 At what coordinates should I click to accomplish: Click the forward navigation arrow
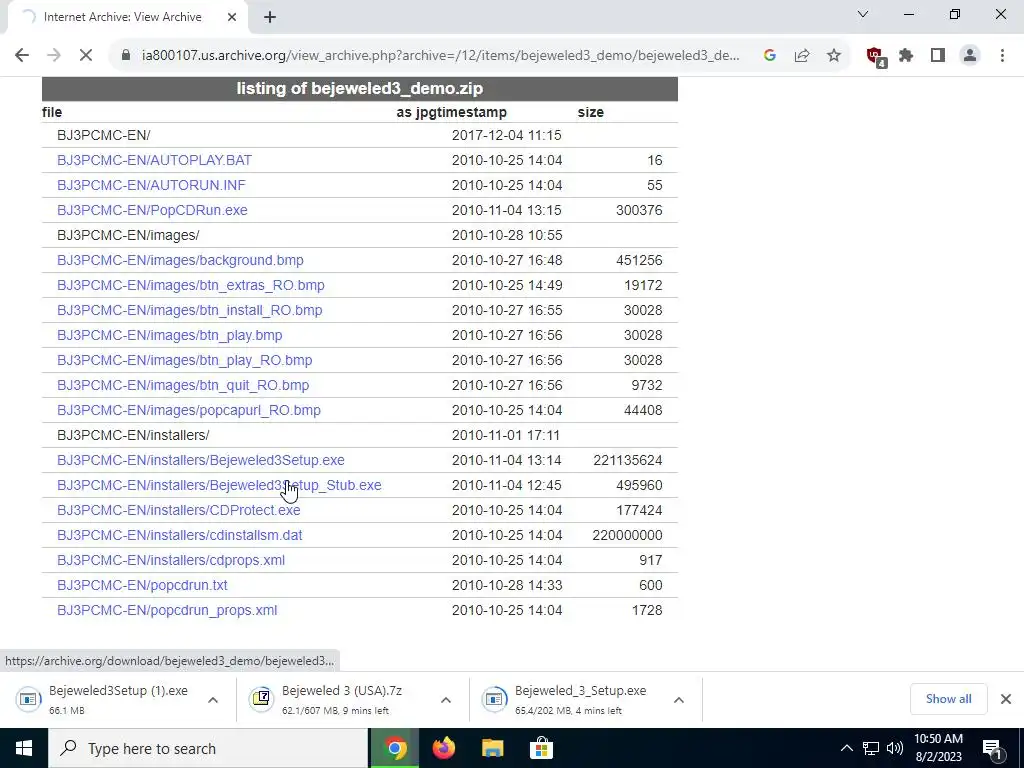54,56
